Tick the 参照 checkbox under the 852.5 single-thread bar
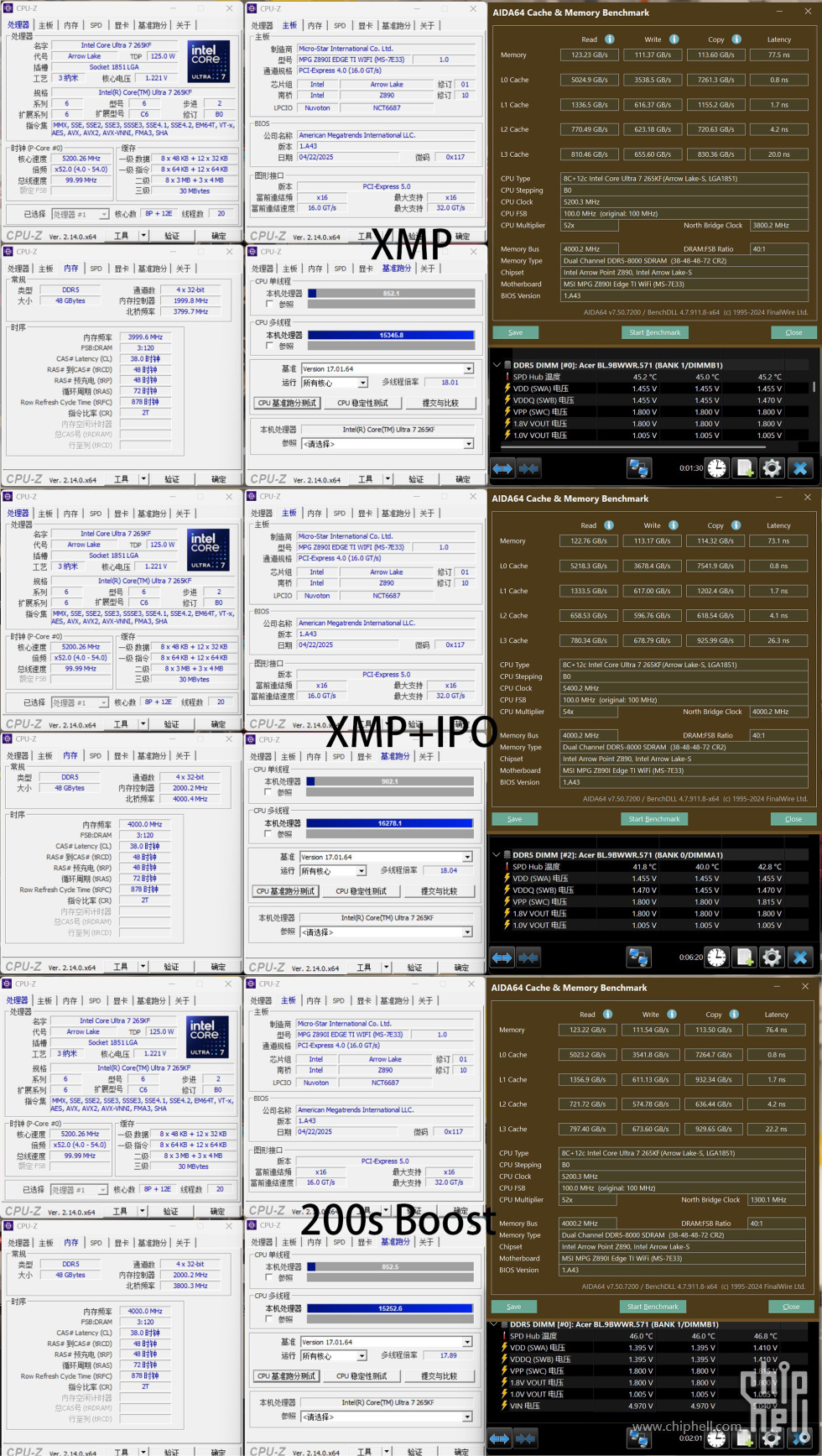Screen dimensions: 822x1456 pyautogui.click(x=269, y=1278)
